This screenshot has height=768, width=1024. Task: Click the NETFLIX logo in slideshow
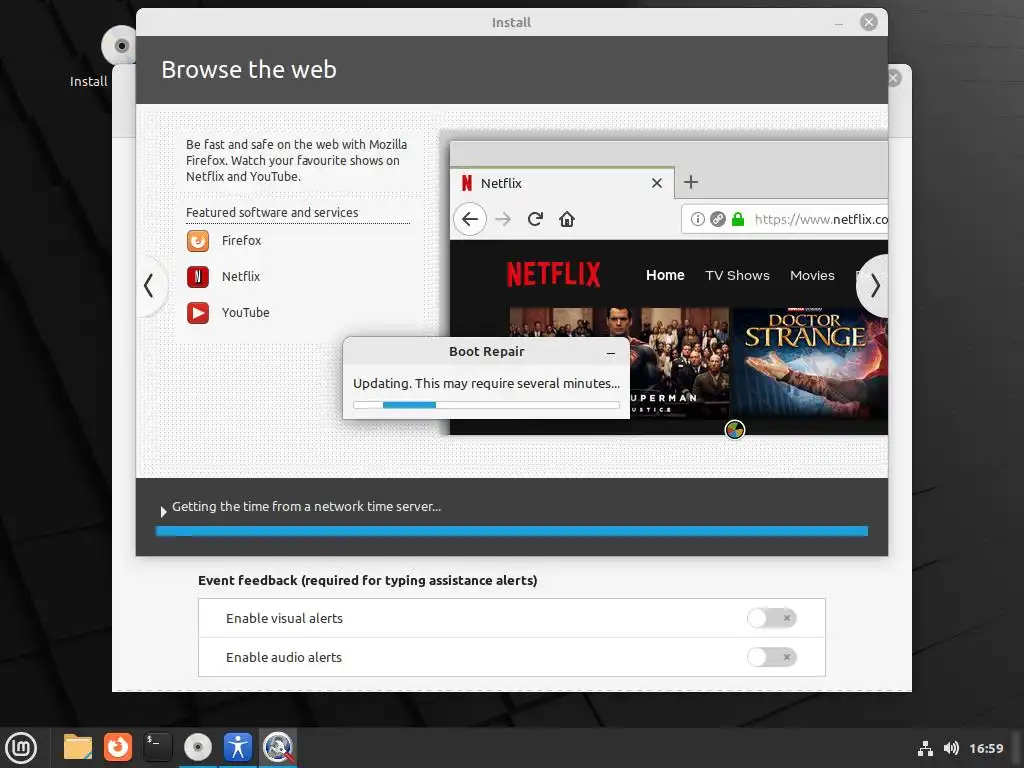[554, 274]
